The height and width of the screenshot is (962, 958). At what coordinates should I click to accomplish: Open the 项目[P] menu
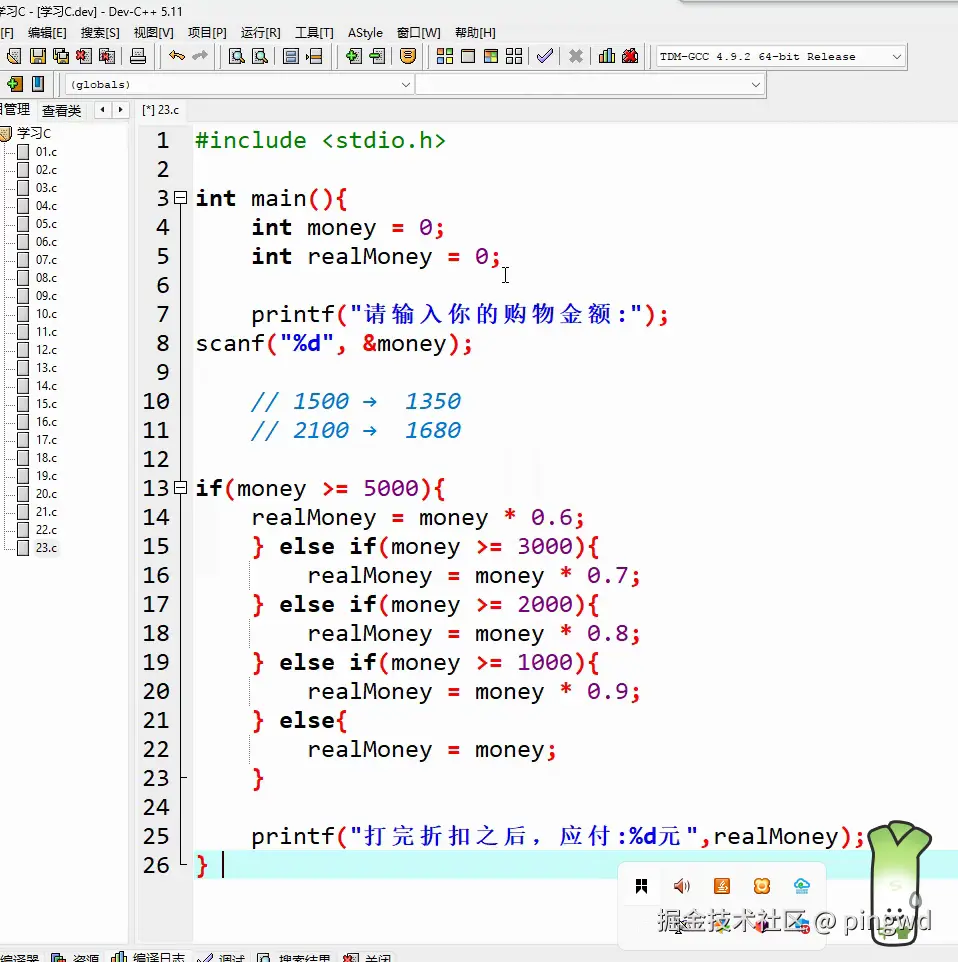207,33
